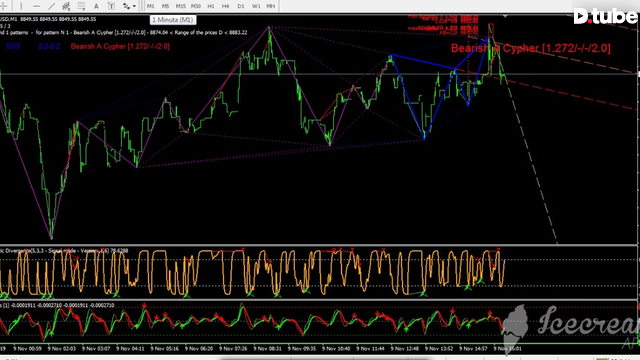Select the Text (A) tool
The height and width of the screenshot is (360, 640).
pyautogui.click(x=96, y=6)
